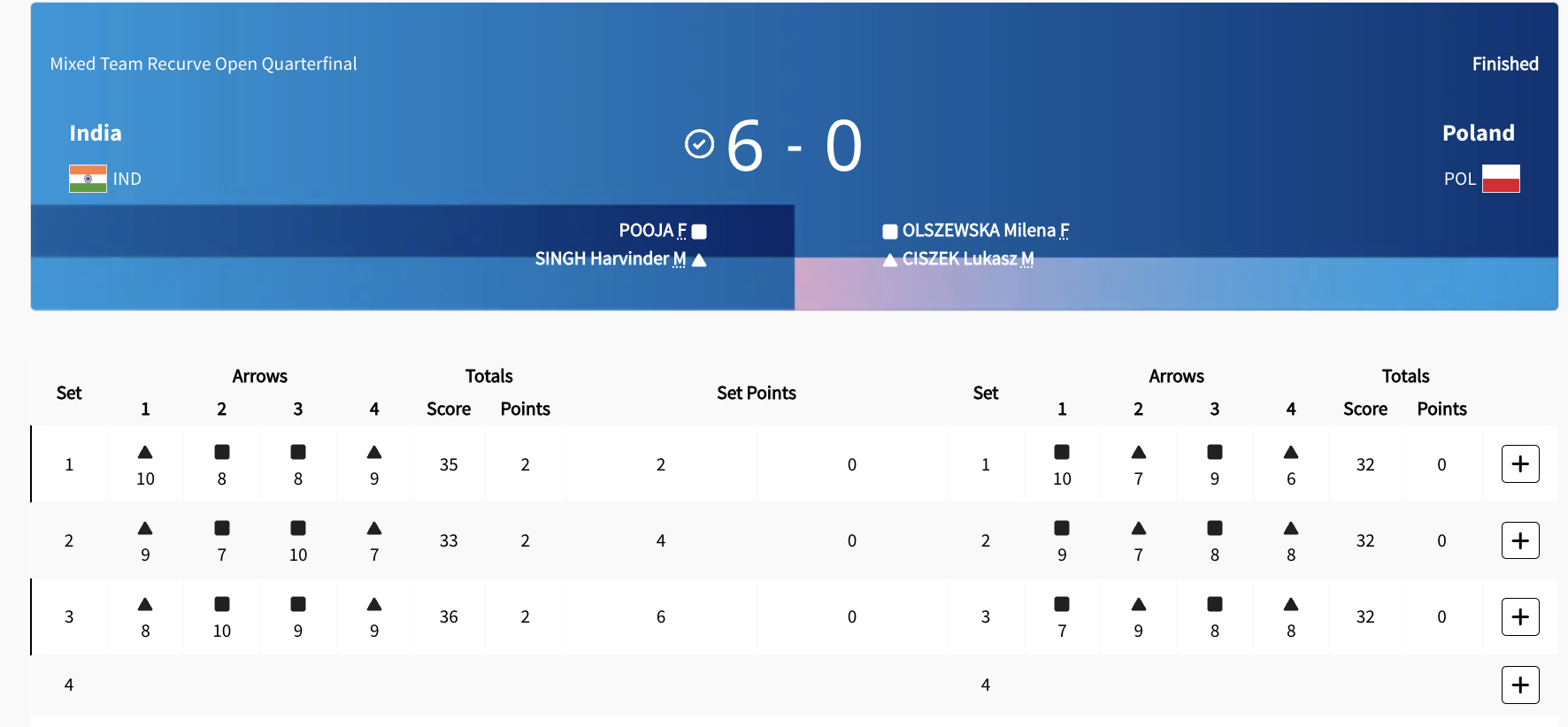
Task: Click the square marker beside OLSZEWSKA Milena
Action: pyautogui.click(x=890, y=232)
